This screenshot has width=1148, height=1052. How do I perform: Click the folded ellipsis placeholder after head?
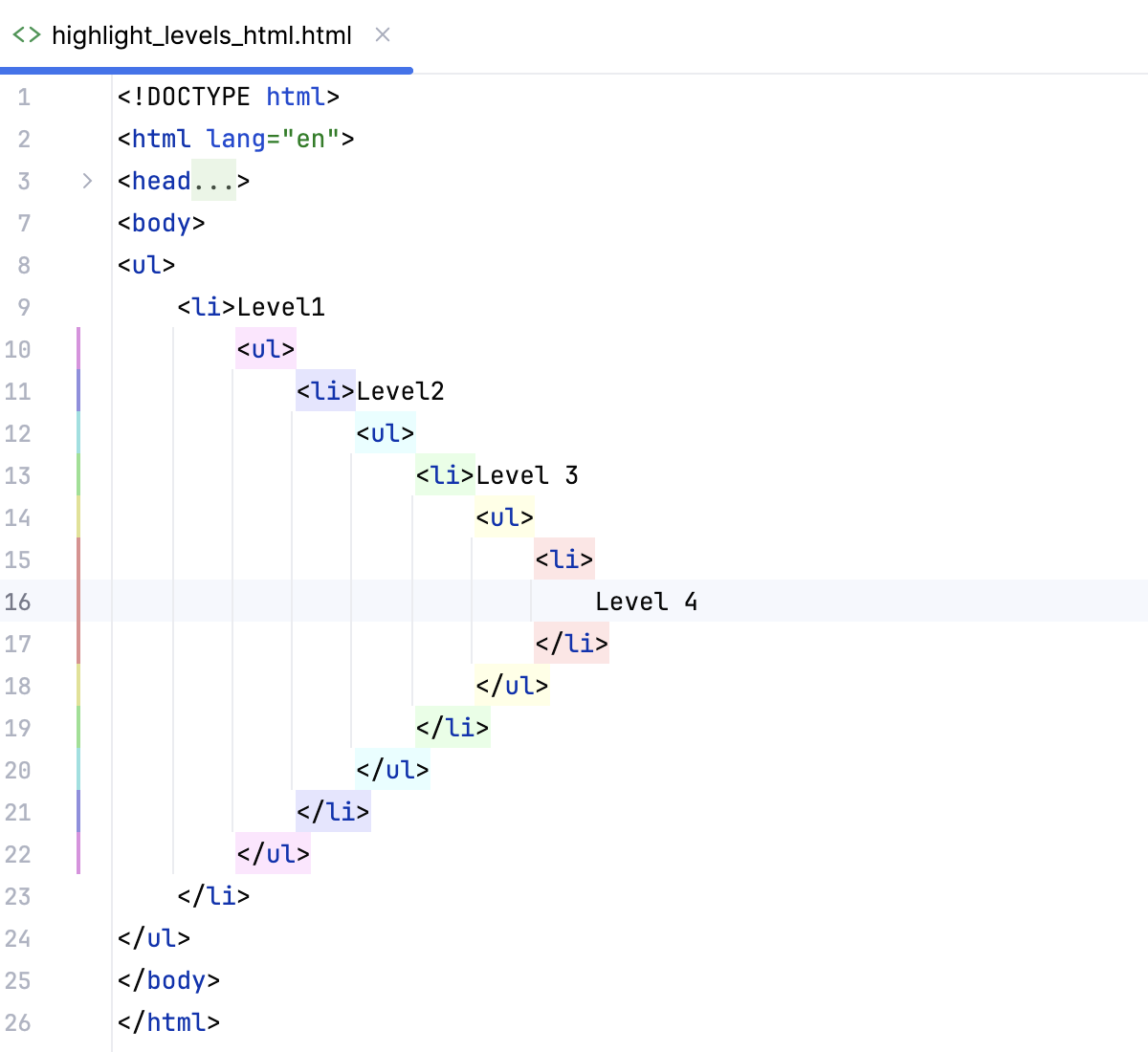[x=213, y=181]
